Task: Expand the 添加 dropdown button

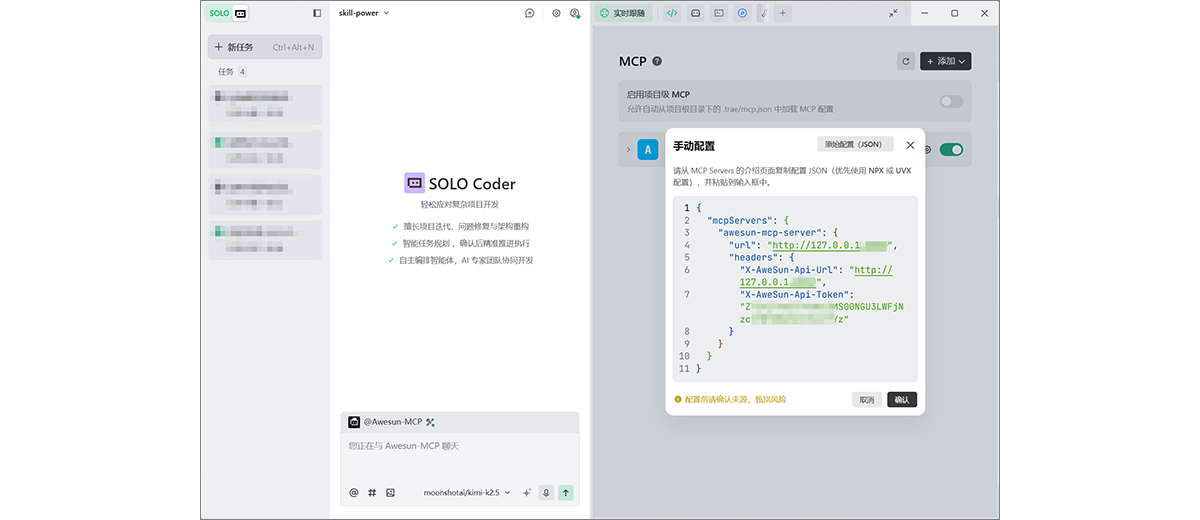Action: [945, 61]
